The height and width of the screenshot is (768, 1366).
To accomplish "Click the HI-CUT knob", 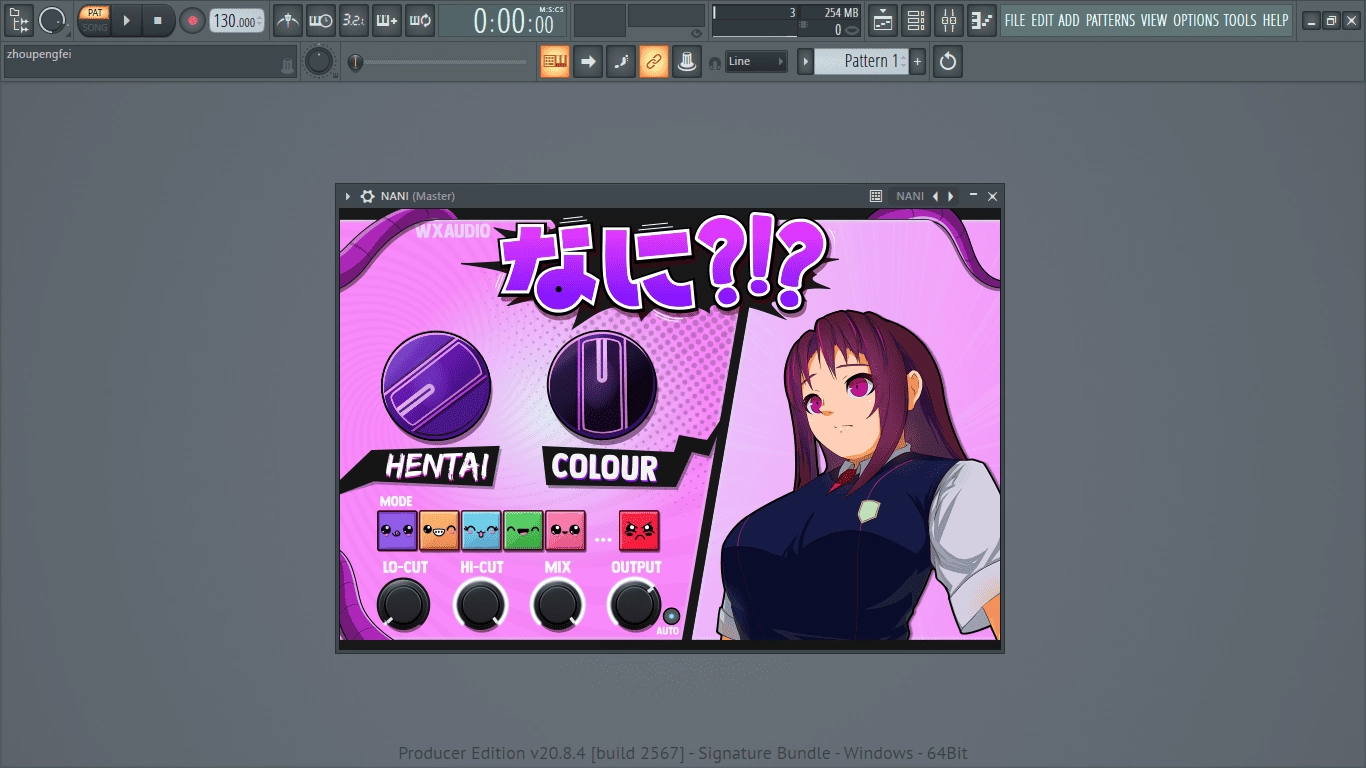I will [x=481, y=604].
